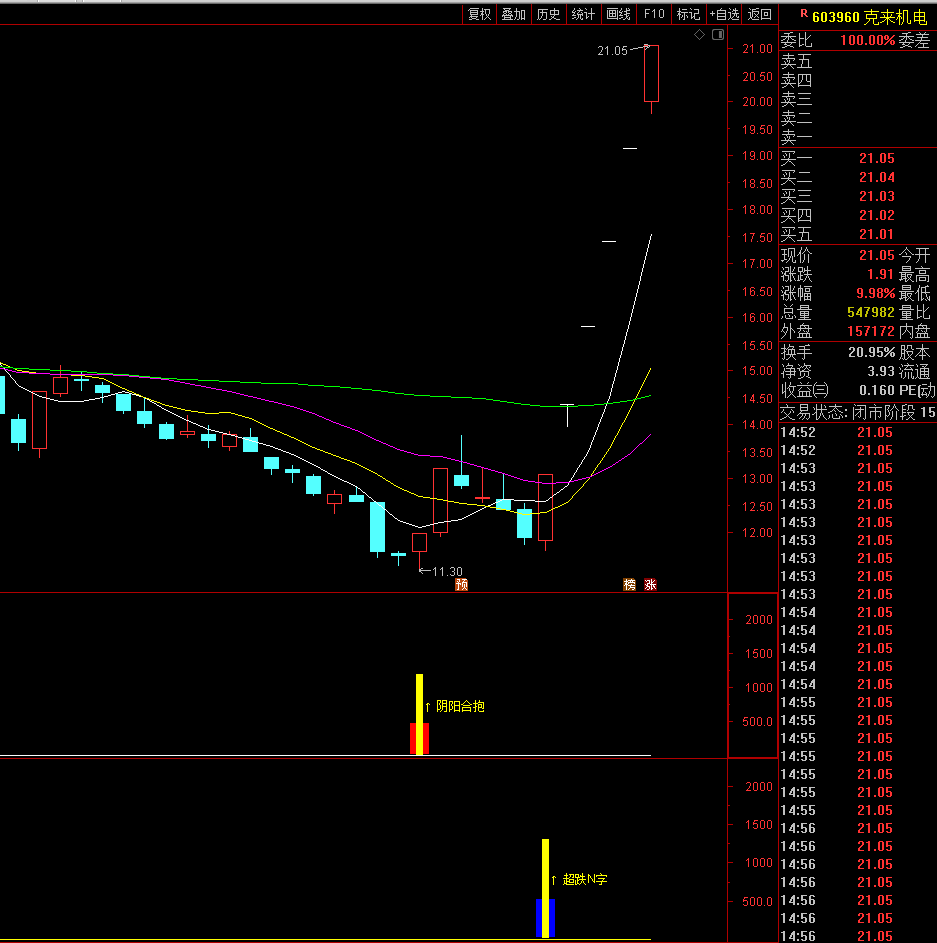Click the yellow-blue signal bar in the bottom indicator panel
The image size is (937, 943).
click(x=545, y=889)
